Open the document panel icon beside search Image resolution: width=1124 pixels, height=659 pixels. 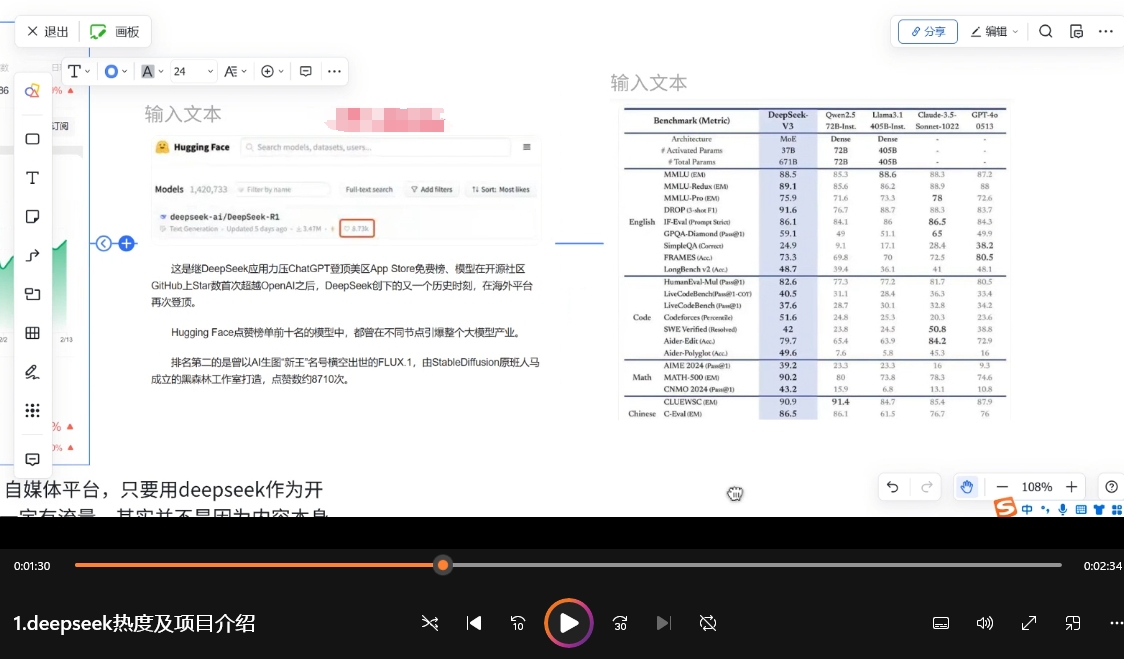click(1076, 32)
